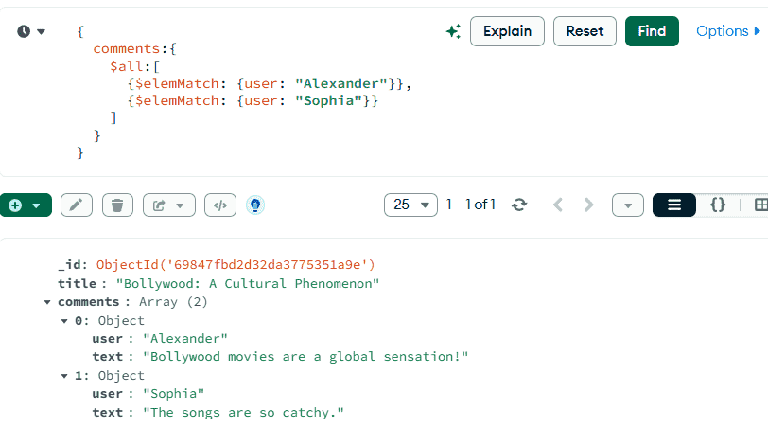Go to previous page arrow
Viewport: 768px width, 428px height.
[558, 205]
